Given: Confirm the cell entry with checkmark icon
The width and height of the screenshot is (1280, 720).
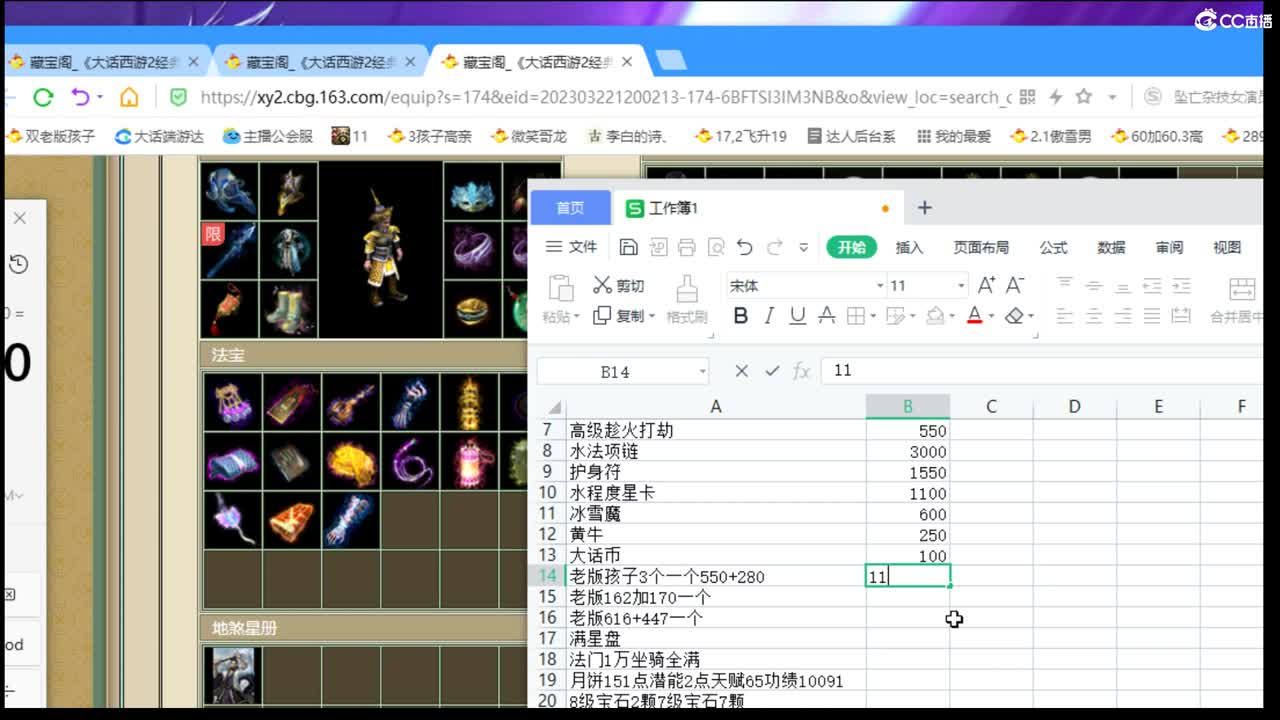Looking at the screenshot, I should pyautogui.click(x=771, y=371).
